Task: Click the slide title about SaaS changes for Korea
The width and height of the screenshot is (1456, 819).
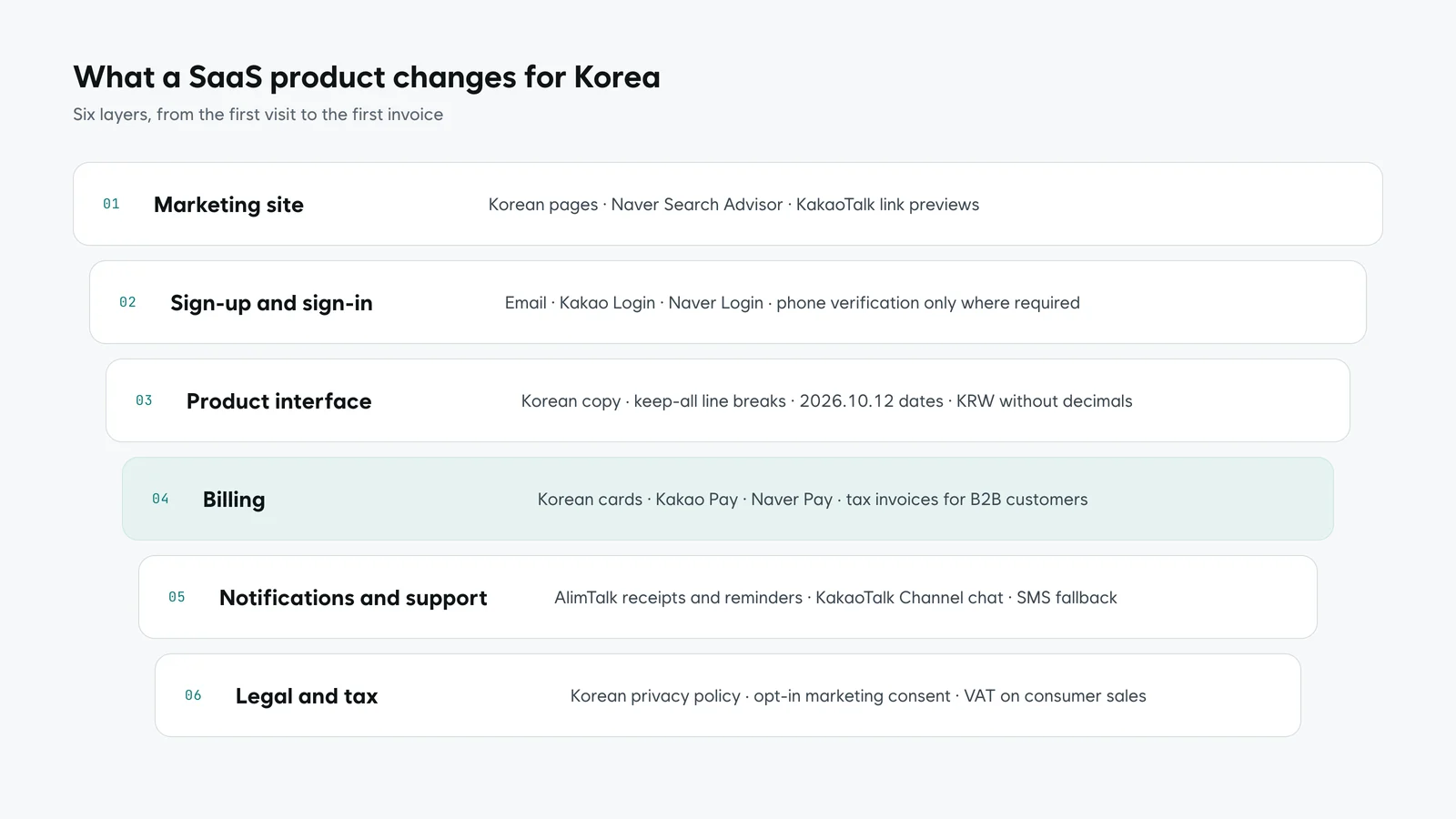Action: pos(367,77)
